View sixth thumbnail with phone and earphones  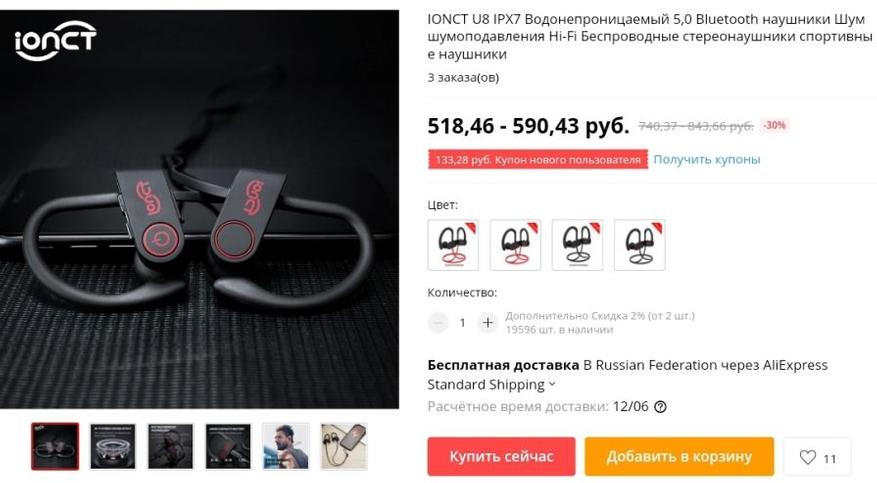pos(343,446)
